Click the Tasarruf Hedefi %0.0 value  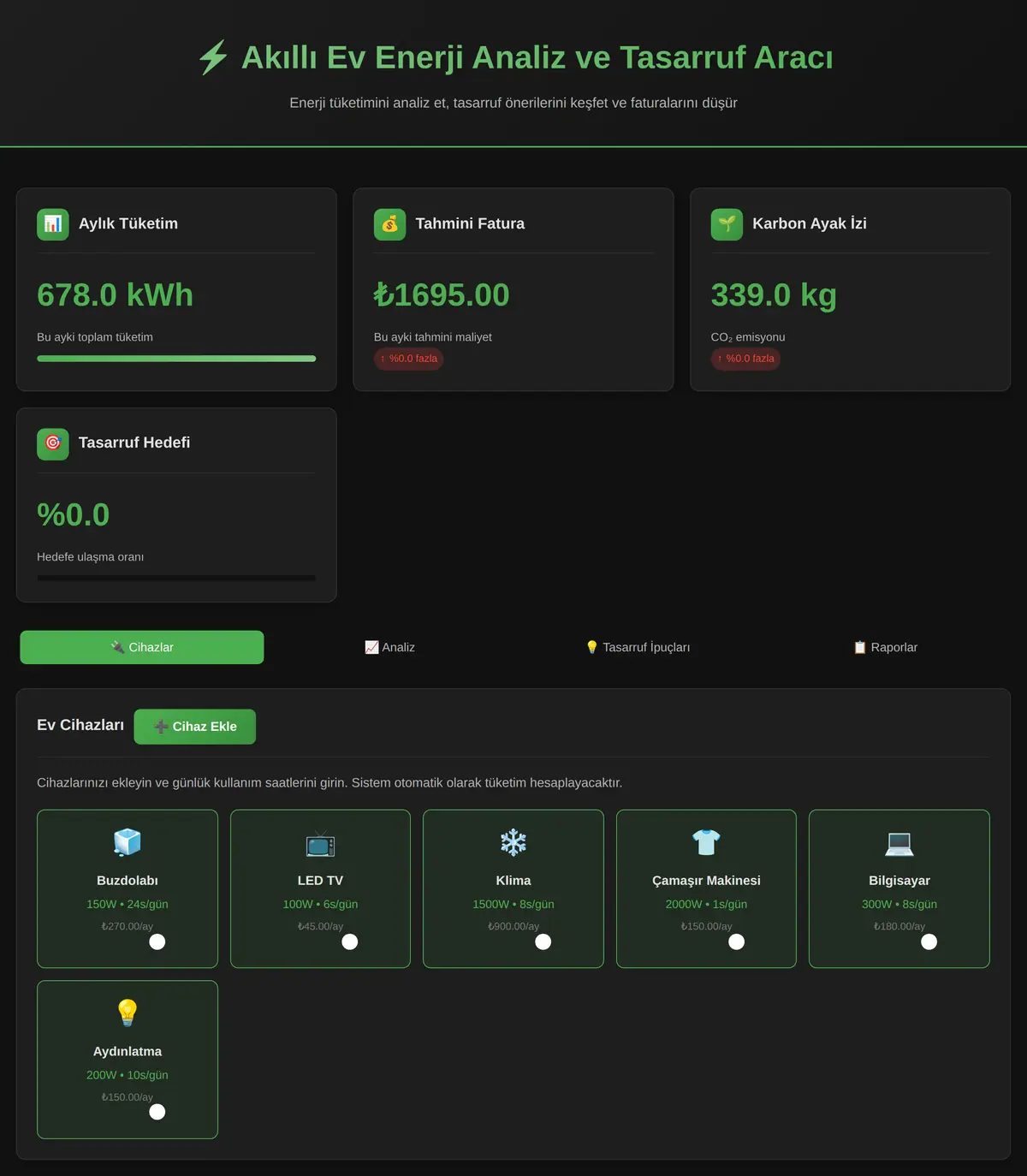pos(74,515)
